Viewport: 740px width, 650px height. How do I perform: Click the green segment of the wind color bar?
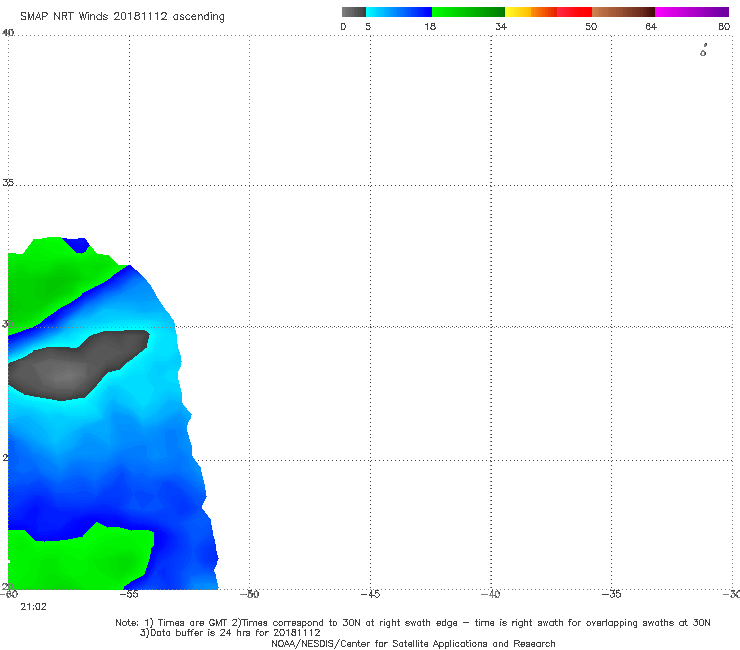point(468,12)
